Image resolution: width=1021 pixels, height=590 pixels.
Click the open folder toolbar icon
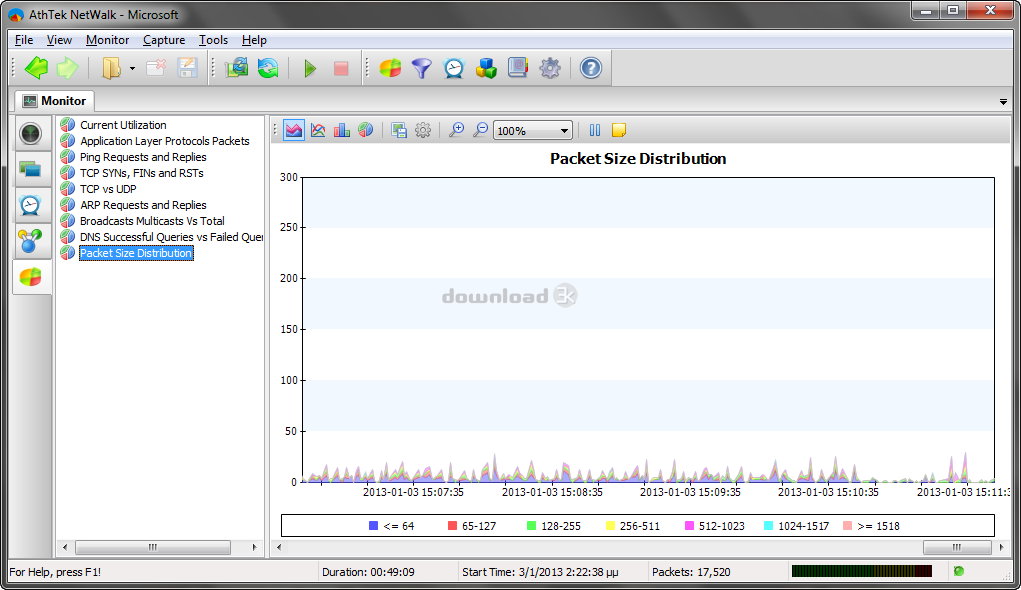[x=111, y=68]
